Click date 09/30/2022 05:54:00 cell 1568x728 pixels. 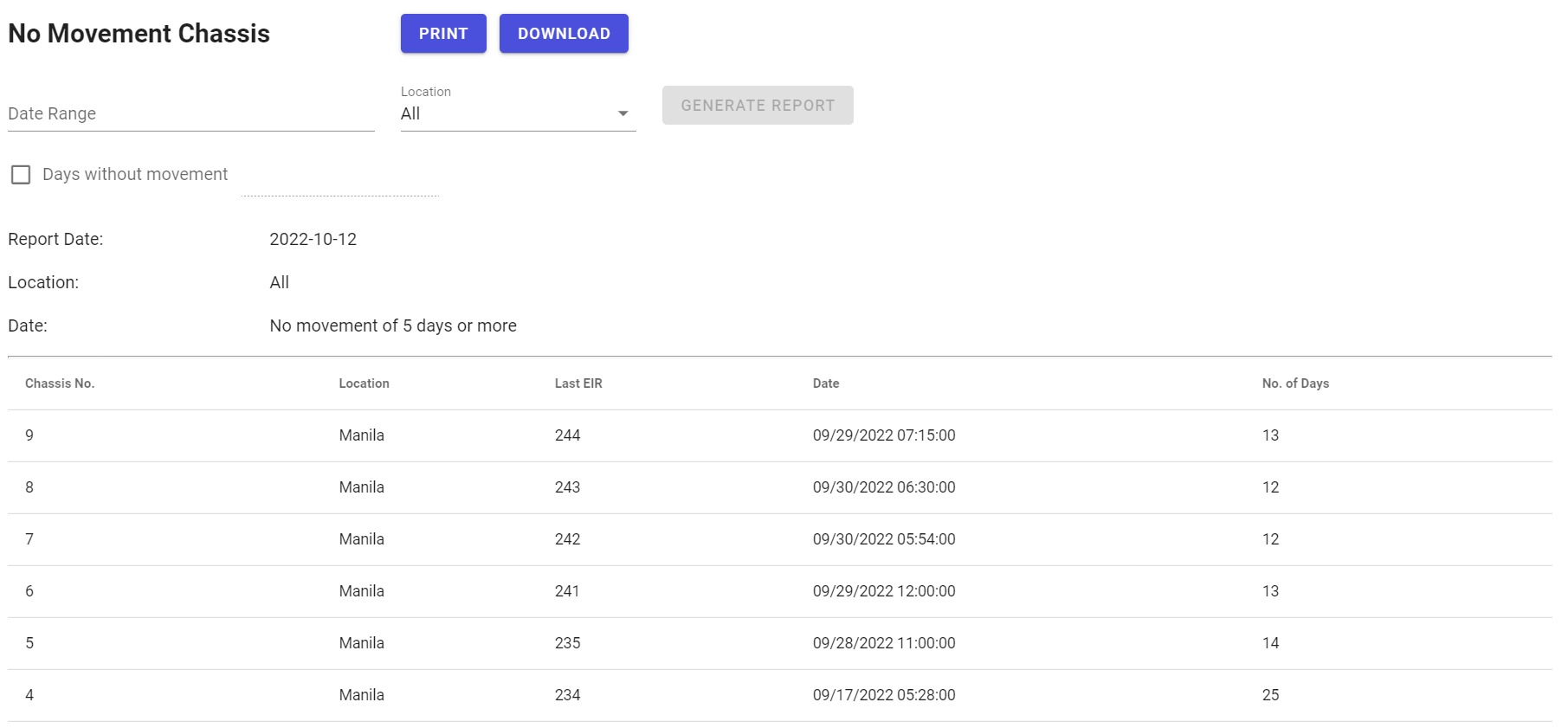coord(884,539)
